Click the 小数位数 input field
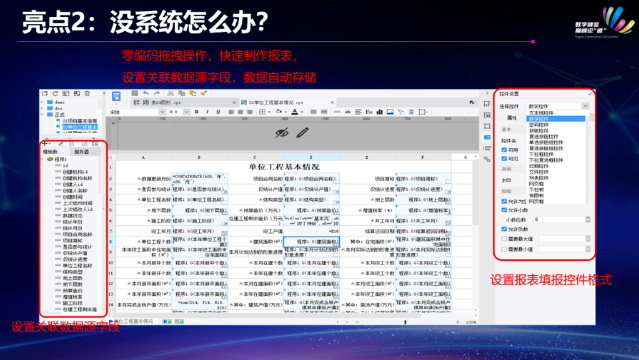 tap(560, 219)
